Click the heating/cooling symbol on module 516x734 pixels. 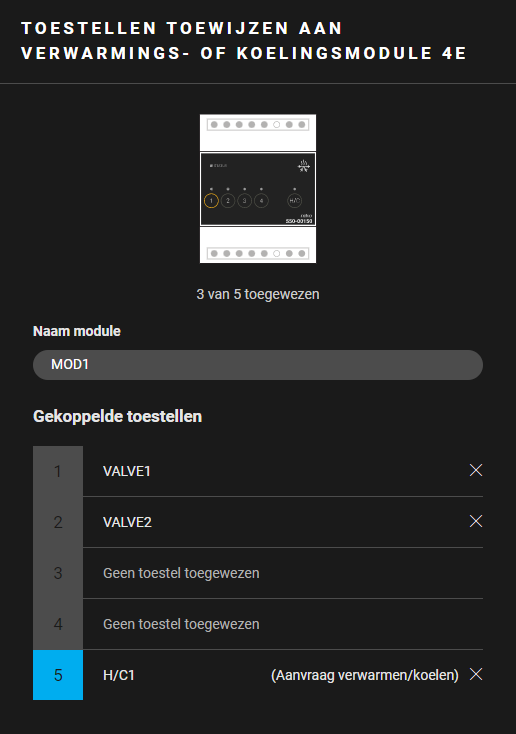coord(304,166)
